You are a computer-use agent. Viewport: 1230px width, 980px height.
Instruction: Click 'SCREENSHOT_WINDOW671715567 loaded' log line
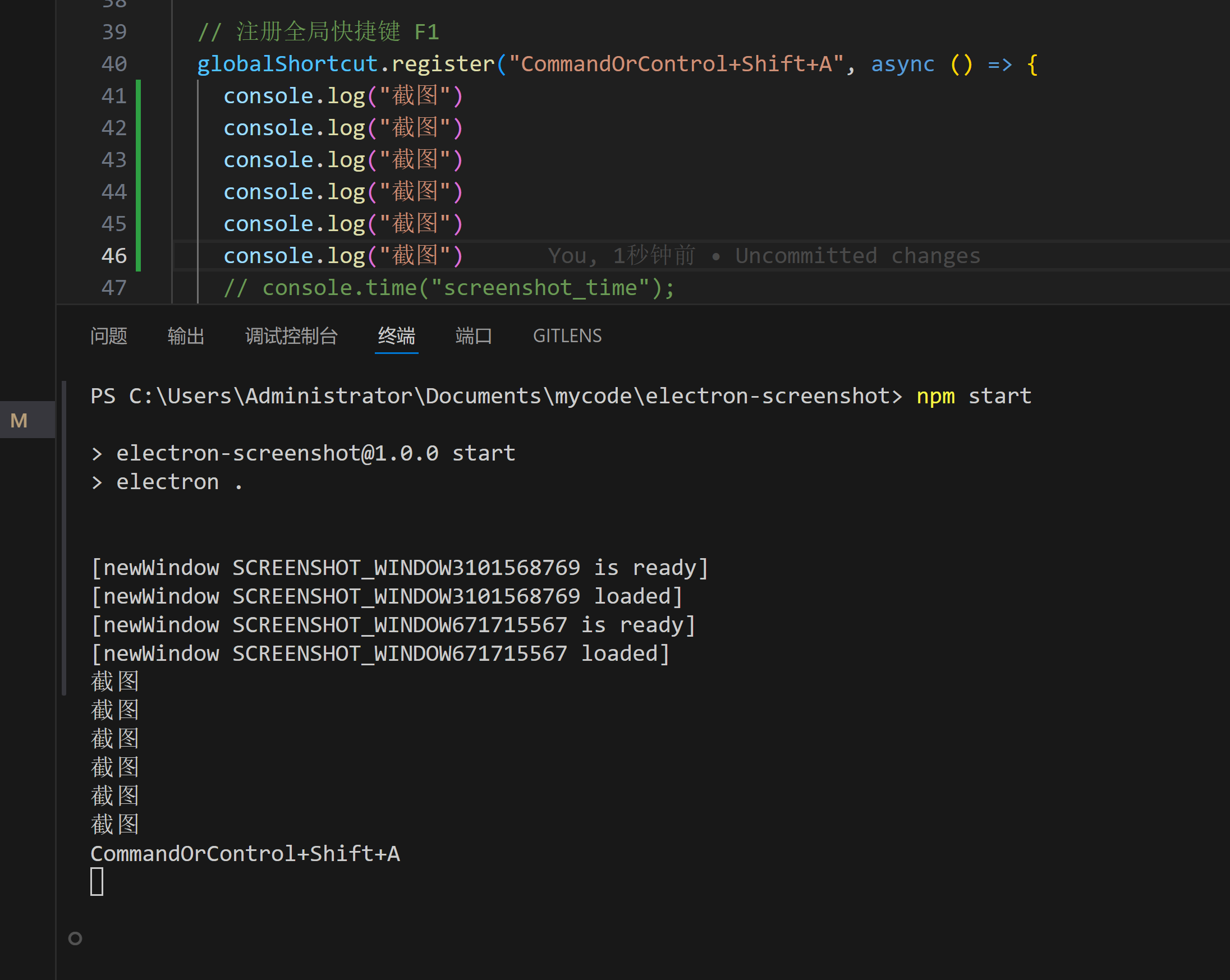380,653
